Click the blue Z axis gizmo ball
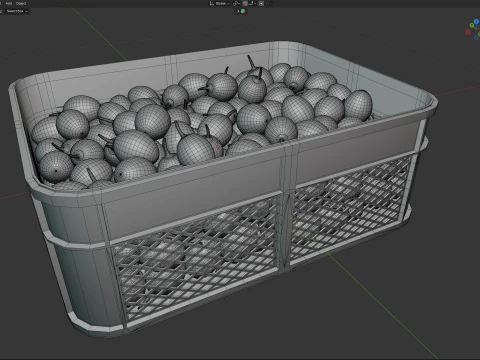Screen dimensions: 480x360 pos(476,21)
